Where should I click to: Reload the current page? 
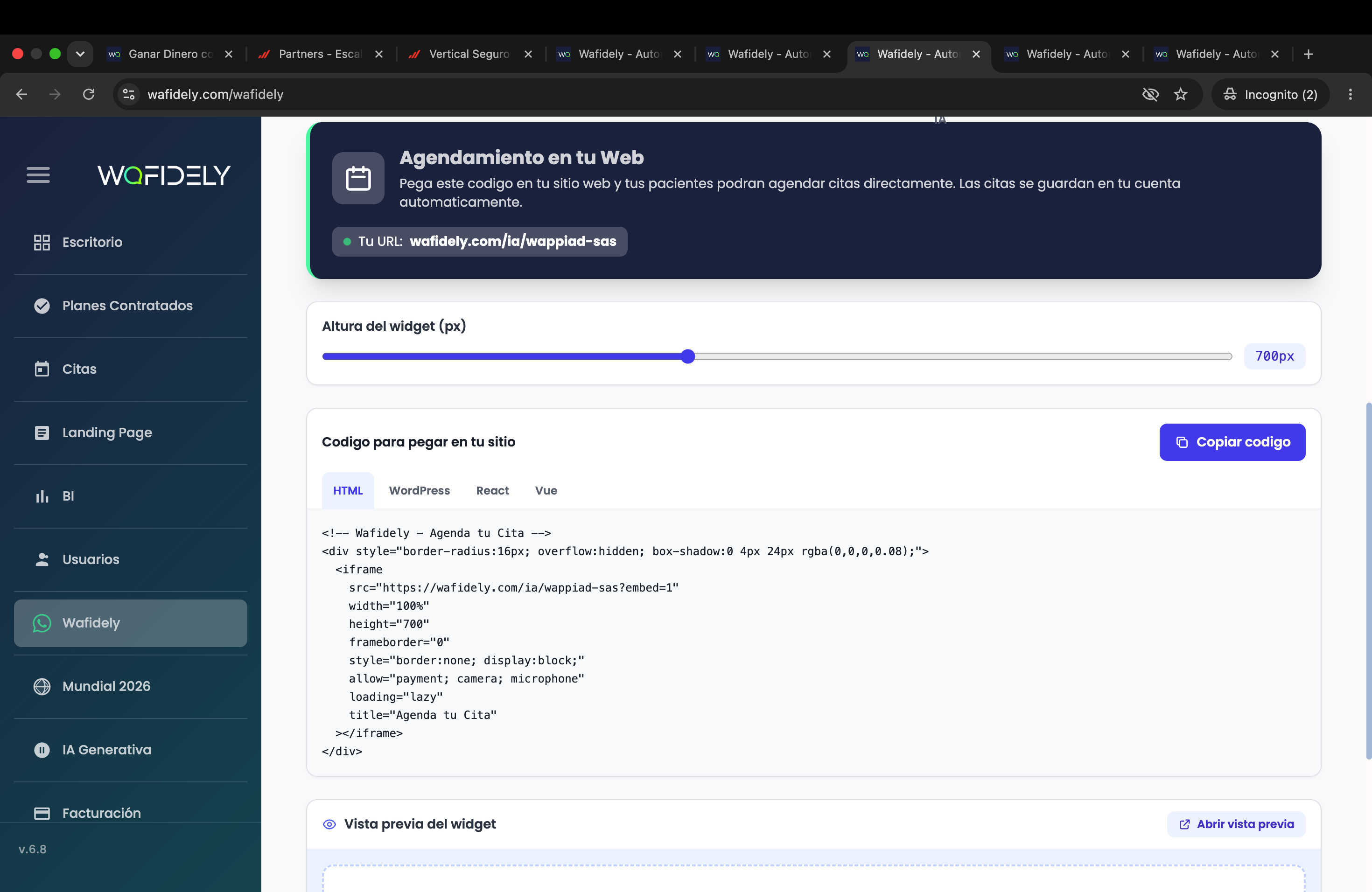point(88,94)
